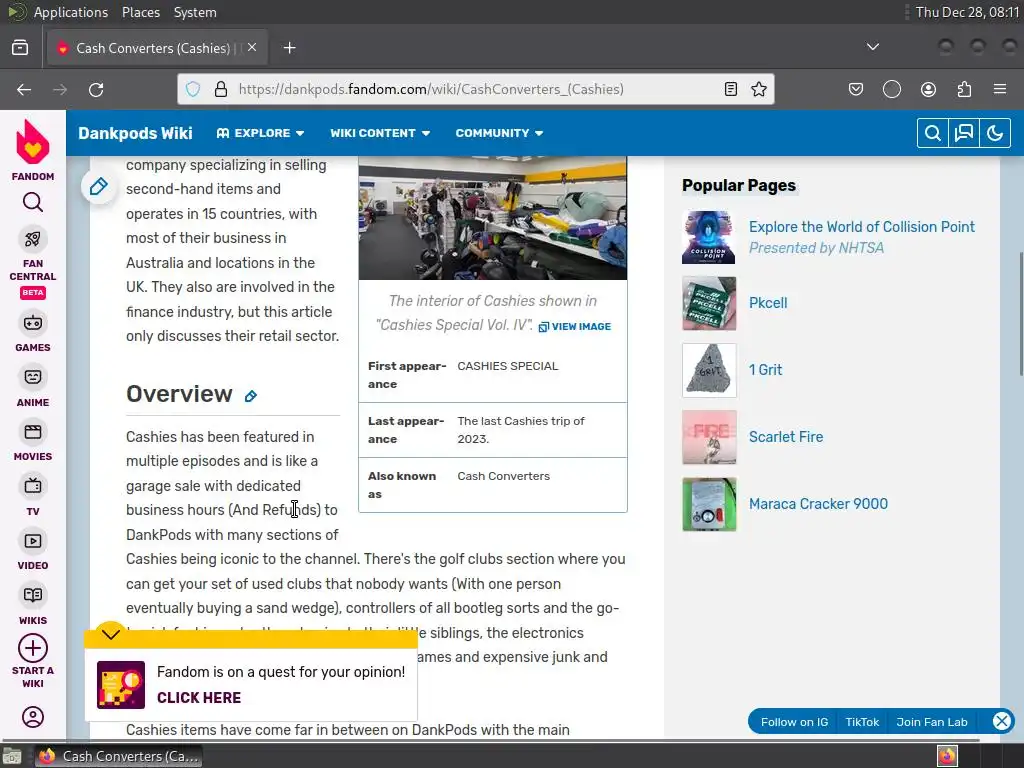The width and height of the screenshot is (1024, 768).
Task: Click the Pkcell batteries thumbnail
Action: coord(709,303)
